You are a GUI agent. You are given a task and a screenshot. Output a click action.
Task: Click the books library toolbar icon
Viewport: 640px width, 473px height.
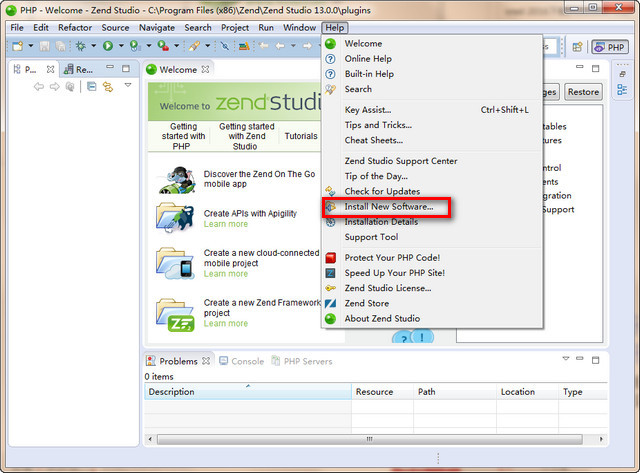(x=244, y=46)
